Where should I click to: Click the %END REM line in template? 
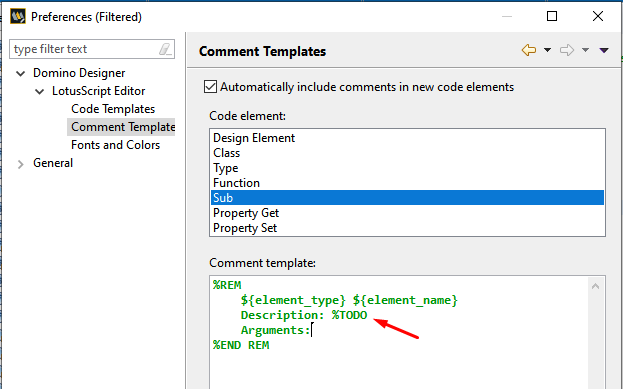point(241,345)
